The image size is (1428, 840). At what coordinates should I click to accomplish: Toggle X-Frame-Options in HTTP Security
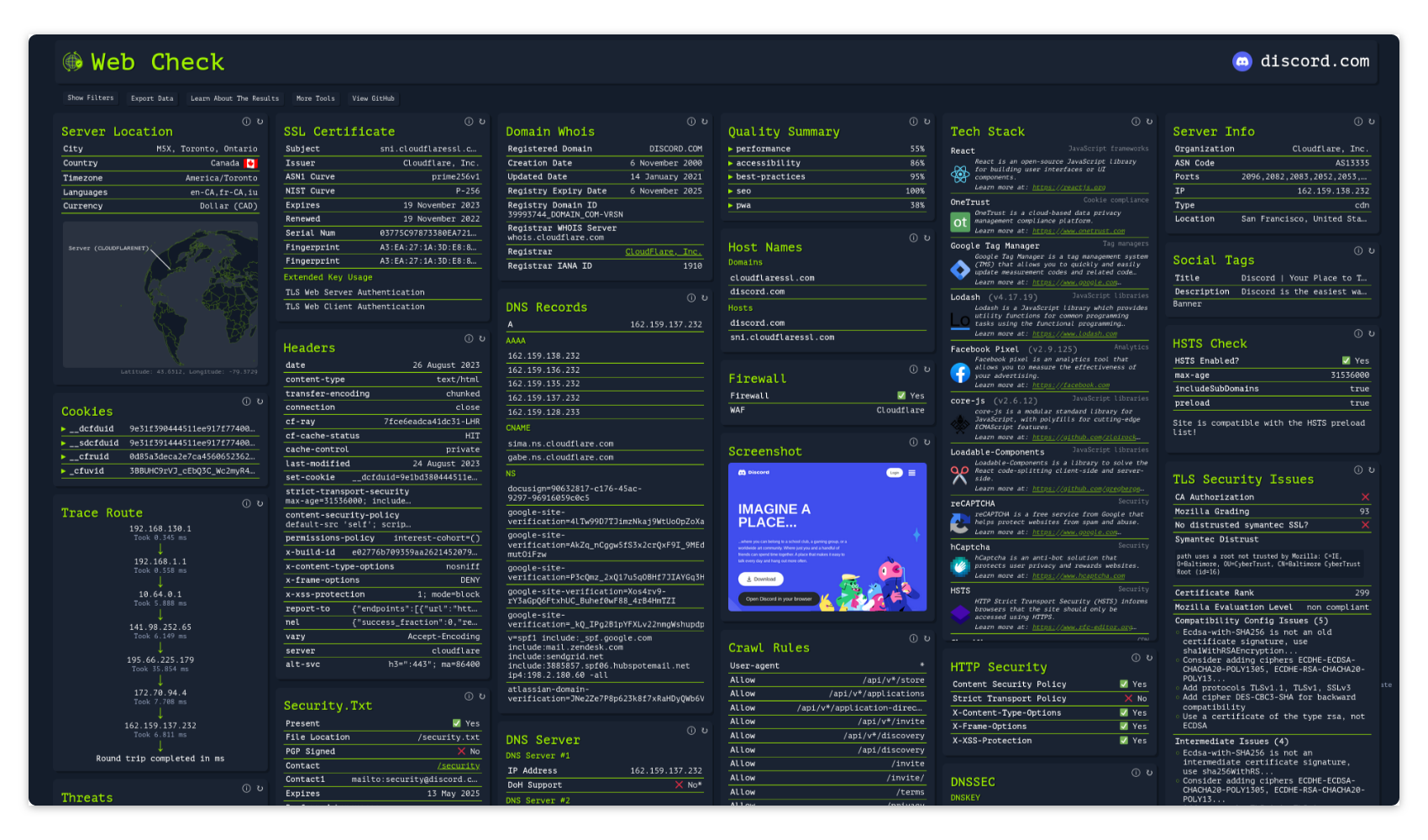(1126, 726)
